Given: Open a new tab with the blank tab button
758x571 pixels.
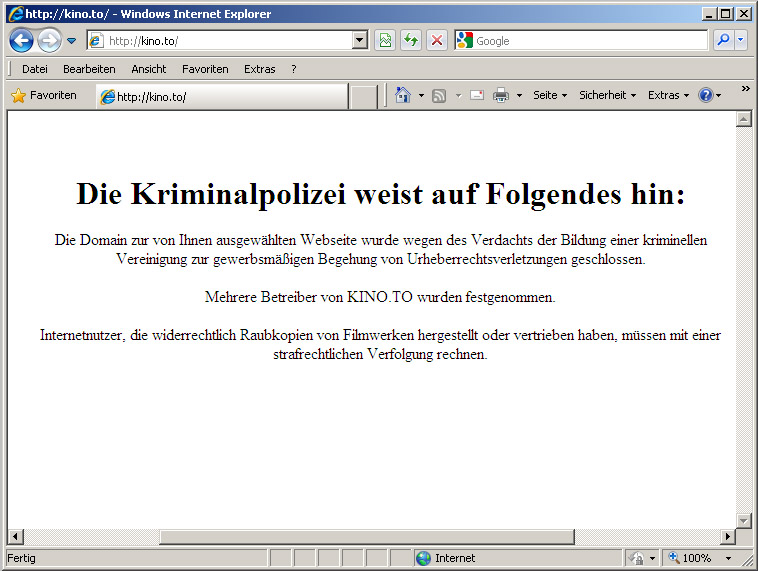Looking at the screenshot, I should pos(363,97).
